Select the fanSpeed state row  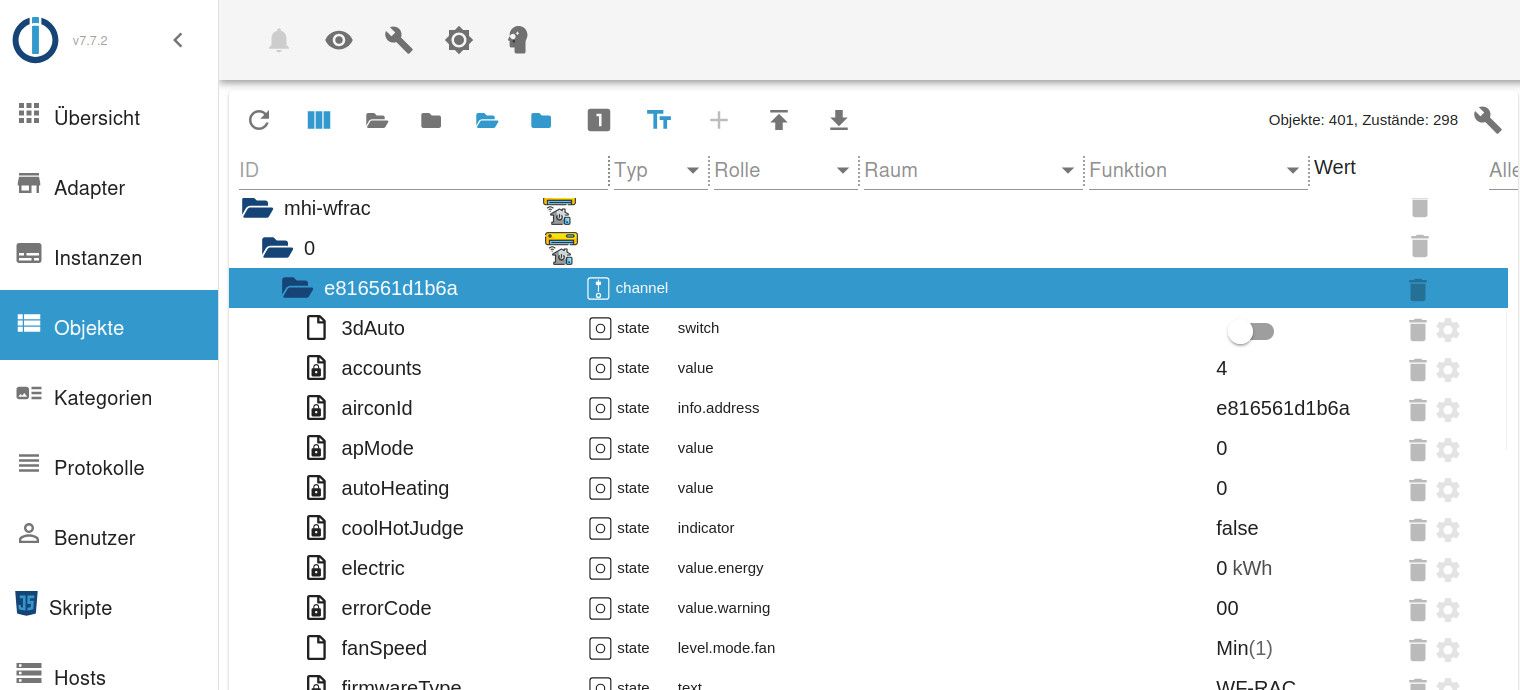[868, 648]
